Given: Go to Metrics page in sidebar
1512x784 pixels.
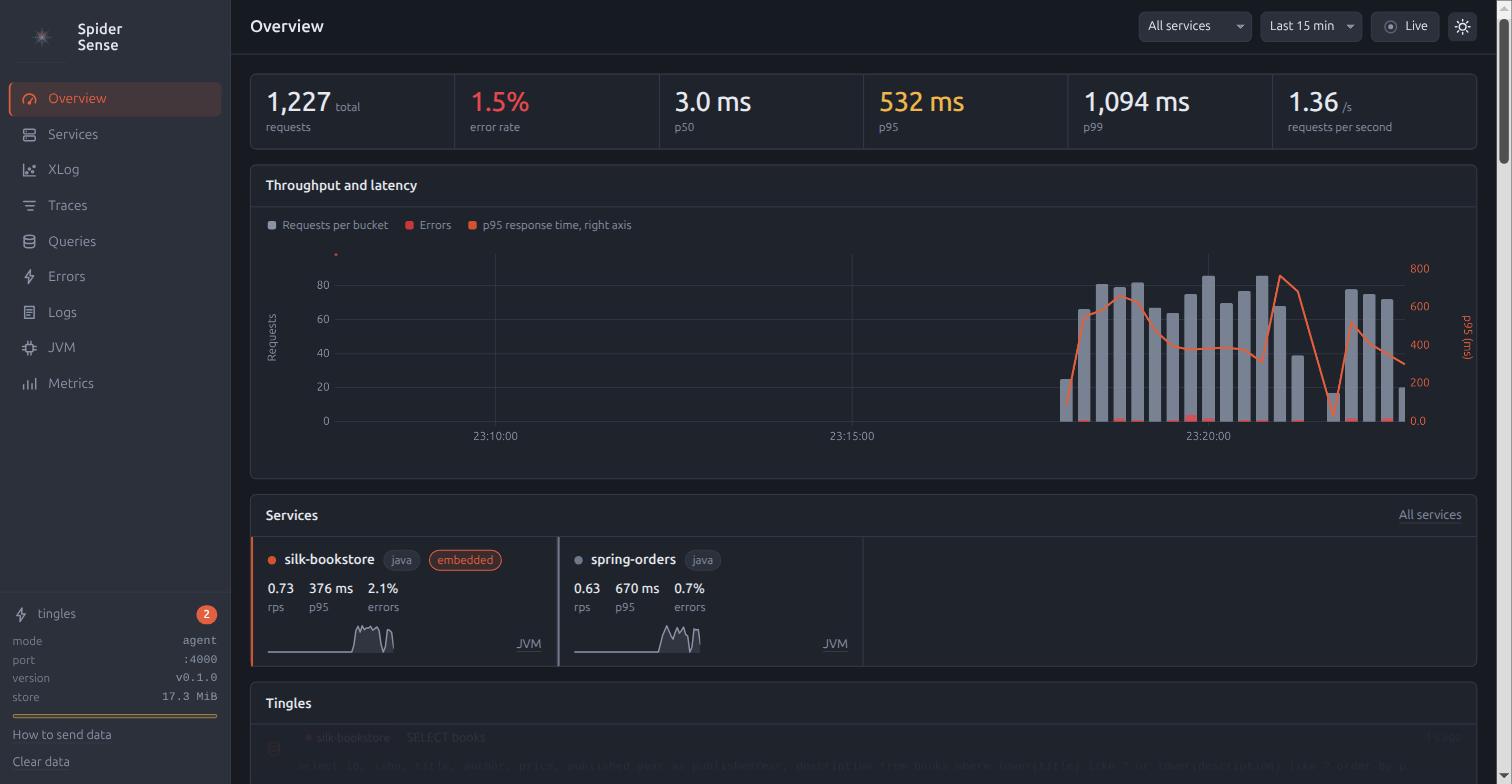Looking at the screenshot, I should click(x=115, y=383).
